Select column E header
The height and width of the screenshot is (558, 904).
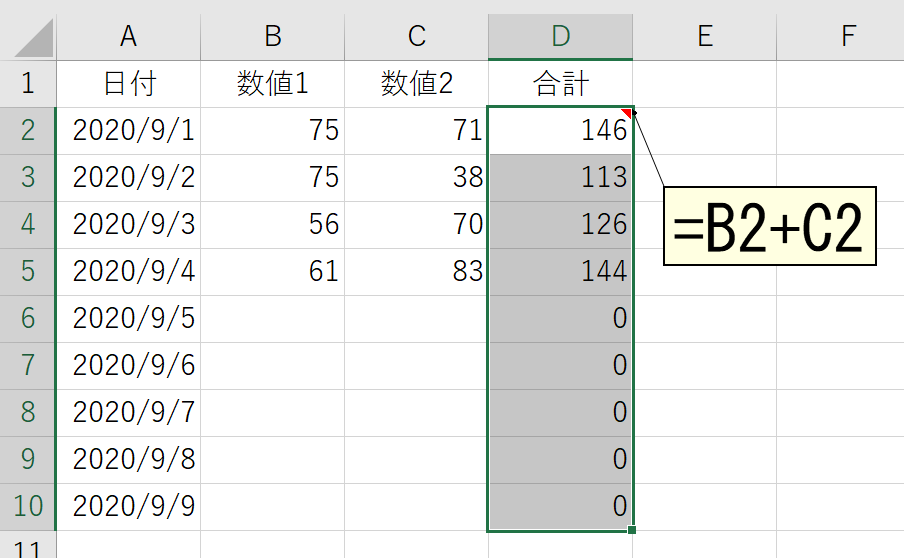pyautogui.click(x=705, y=36)
